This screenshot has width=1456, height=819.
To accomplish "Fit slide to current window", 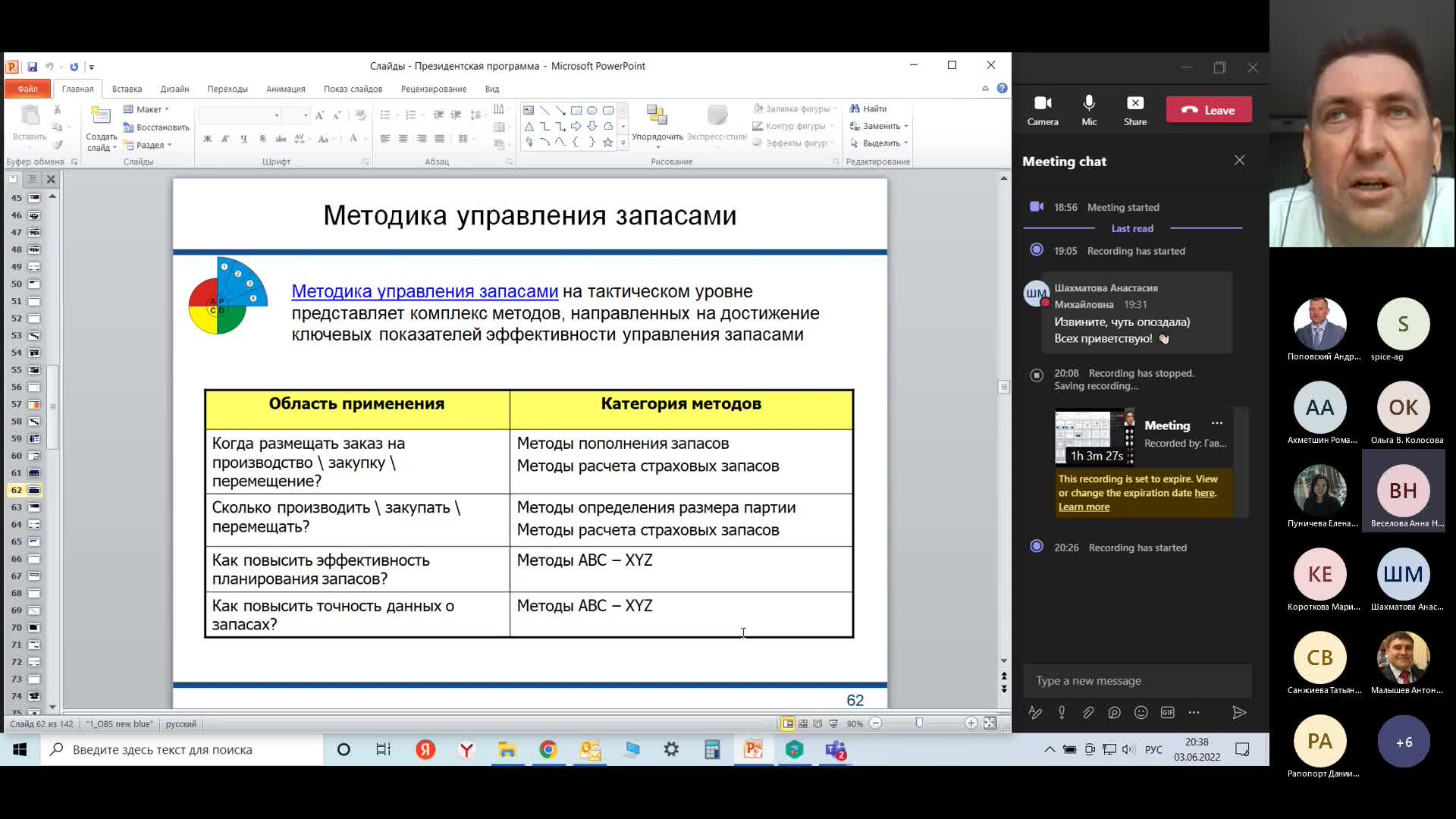I will pyautogui.click(x=990, y=723).
